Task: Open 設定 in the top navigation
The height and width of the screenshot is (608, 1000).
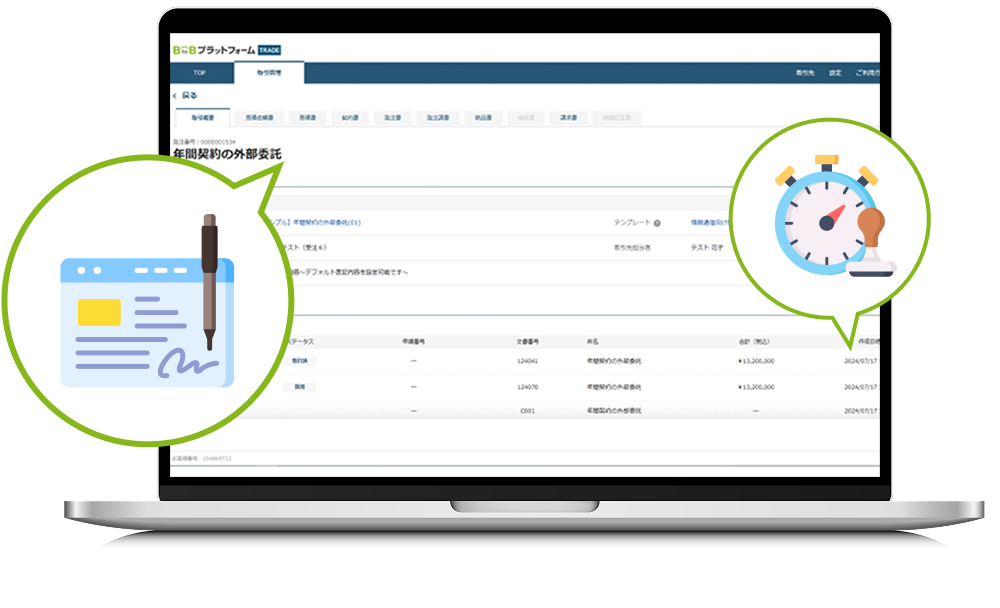Action: (x=835, y=73)
